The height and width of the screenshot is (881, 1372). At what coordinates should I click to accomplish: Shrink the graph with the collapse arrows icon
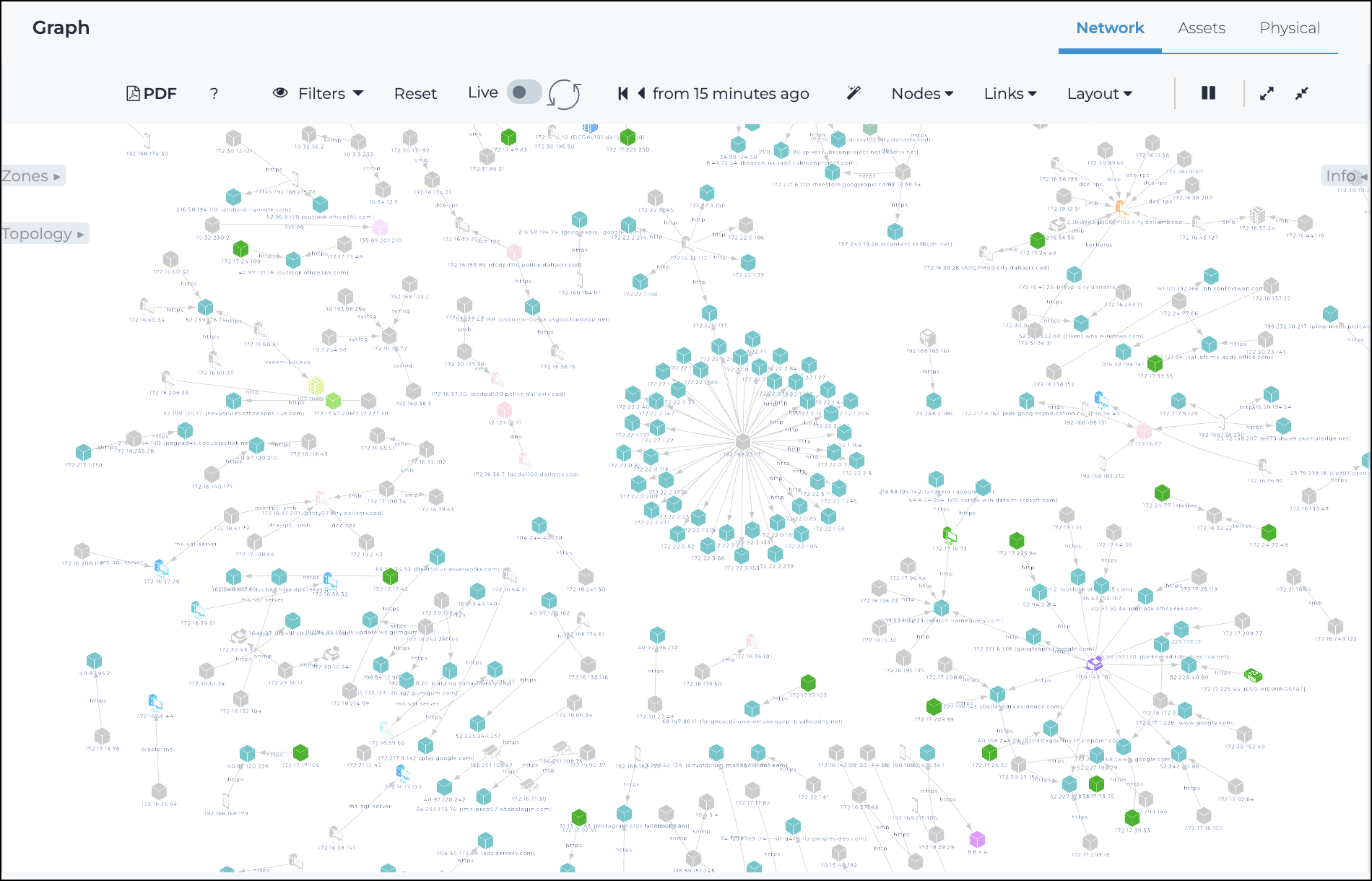click(1301, 93)
